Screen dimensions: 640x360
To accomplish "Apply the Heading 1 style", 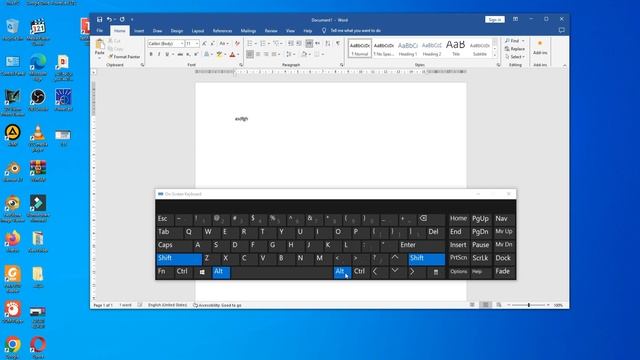I will 407,48.
